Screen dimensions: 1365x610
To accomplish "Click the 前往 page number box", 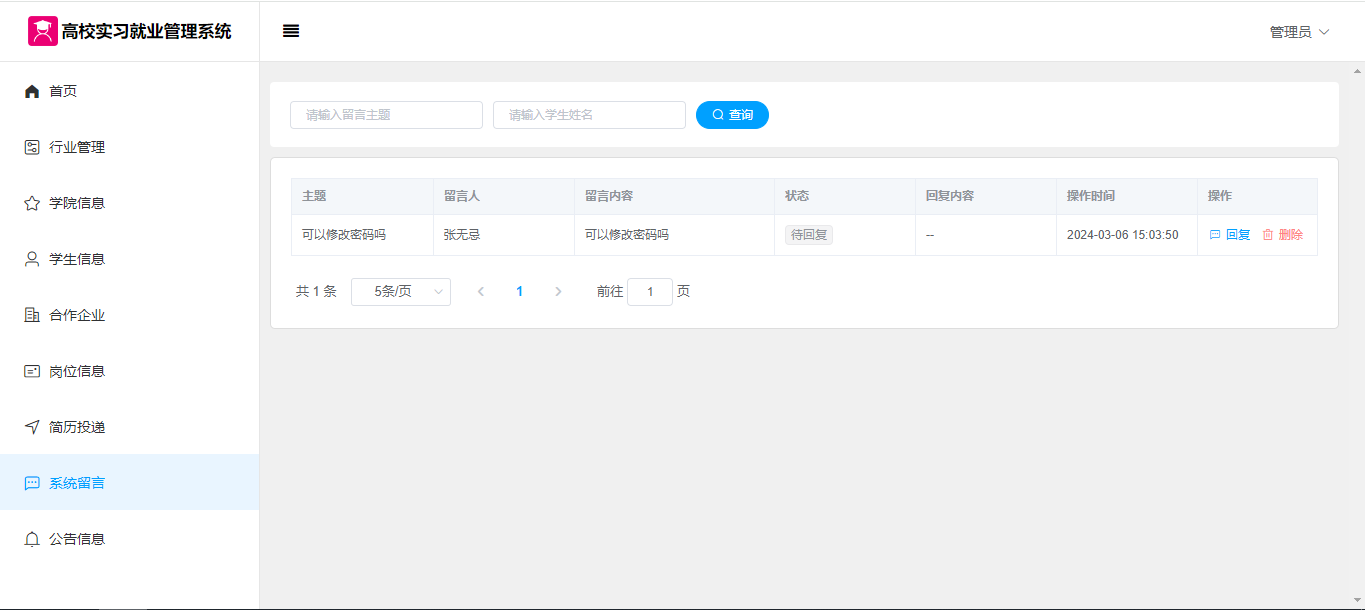I will [x=650, y=292].
